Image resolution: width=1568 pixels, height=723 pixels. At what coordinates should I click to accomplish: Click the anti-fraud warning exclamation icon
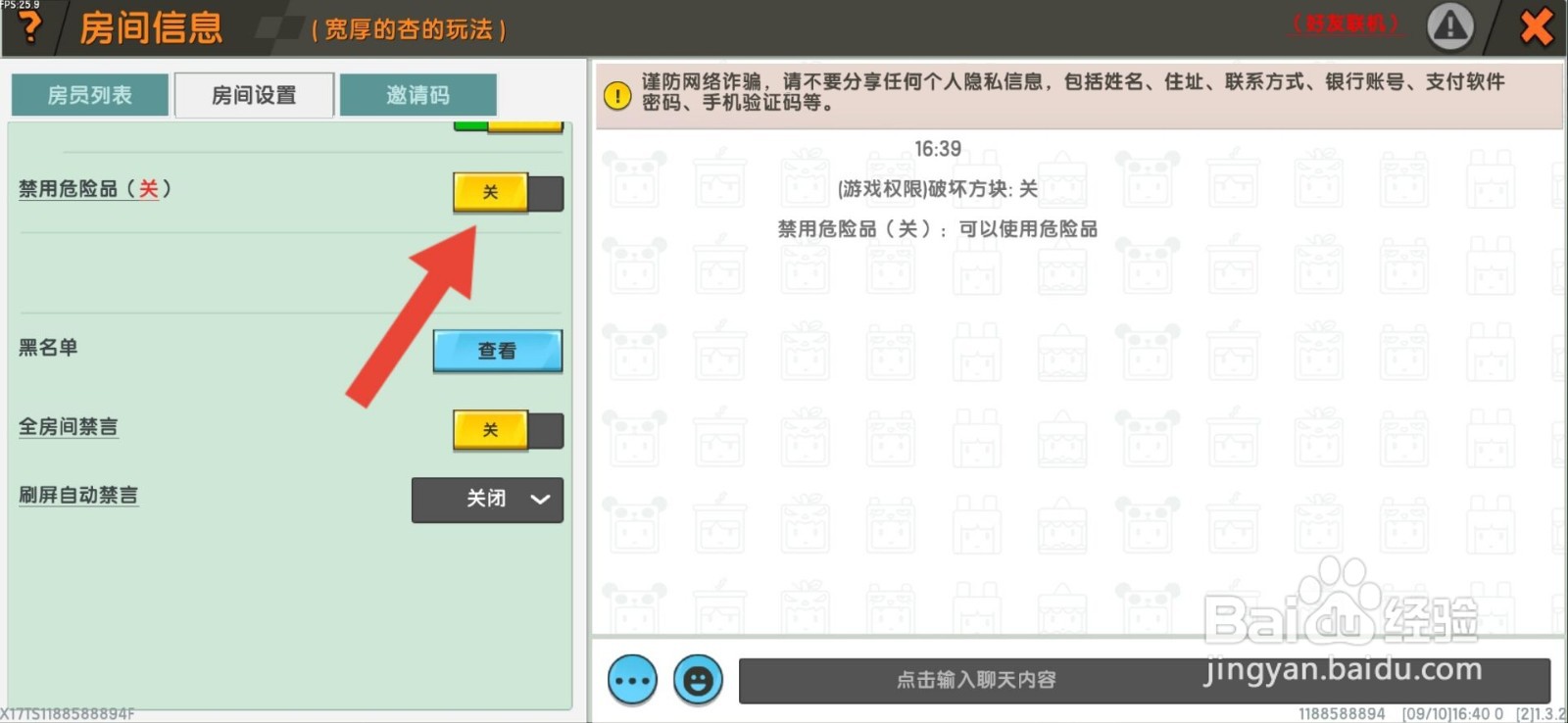click(x=617, y=96)
